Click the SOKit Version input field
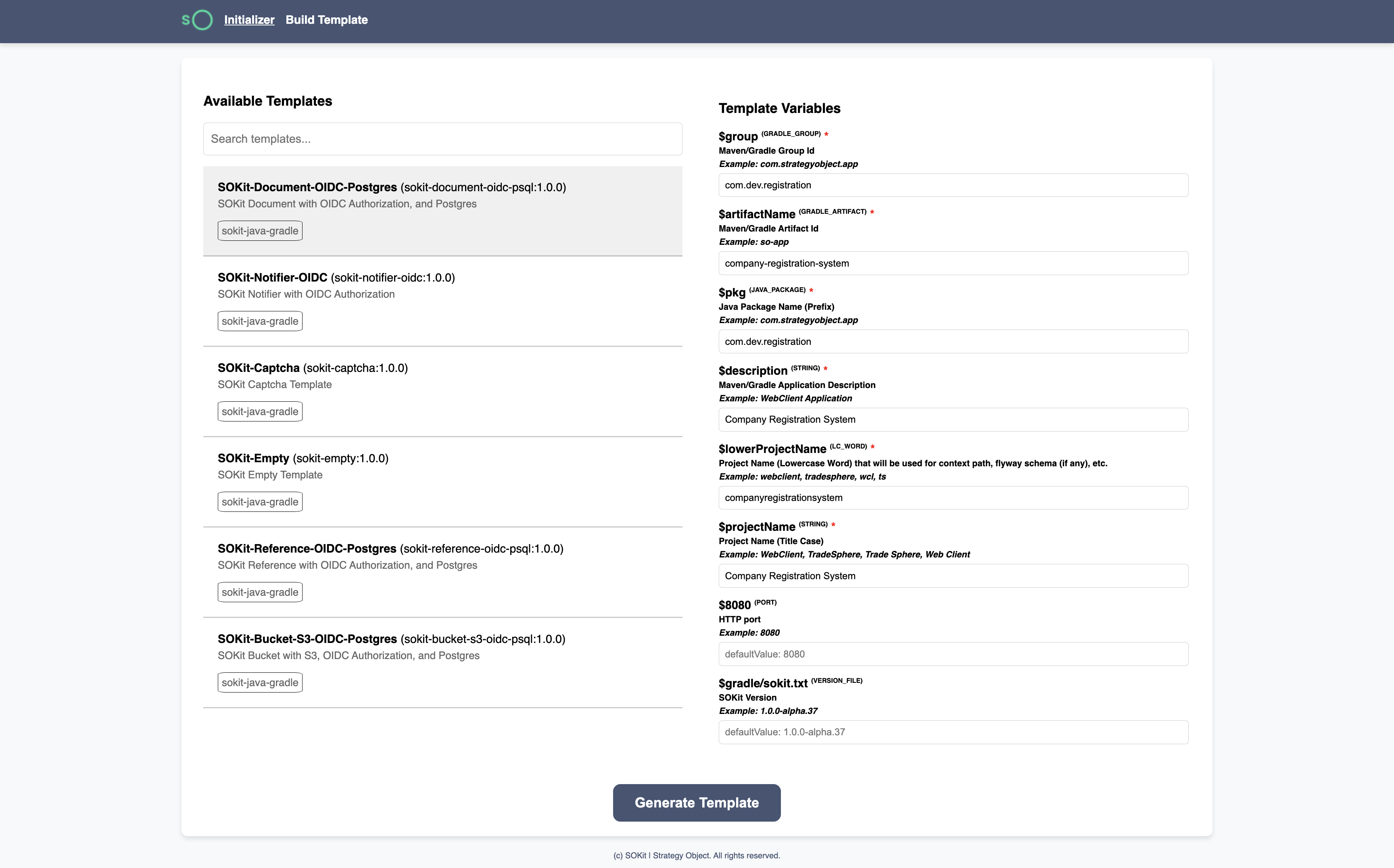 (952, 732)
